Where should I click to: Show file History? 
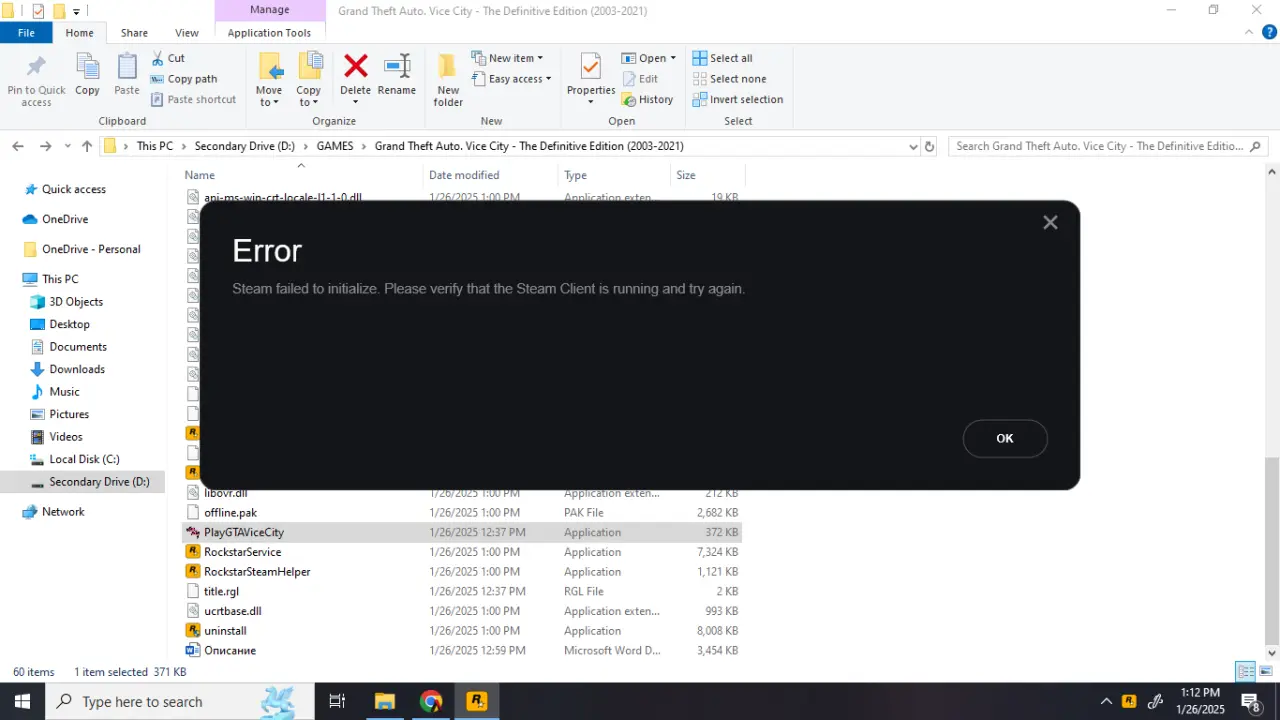pos(647,99)
